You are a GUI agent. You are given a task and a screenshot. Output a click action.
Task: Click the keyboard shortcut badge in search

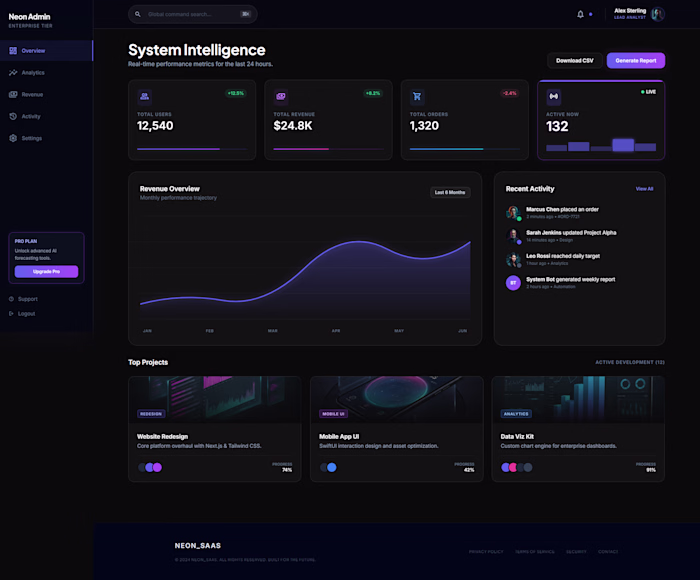tap(246, 14)
